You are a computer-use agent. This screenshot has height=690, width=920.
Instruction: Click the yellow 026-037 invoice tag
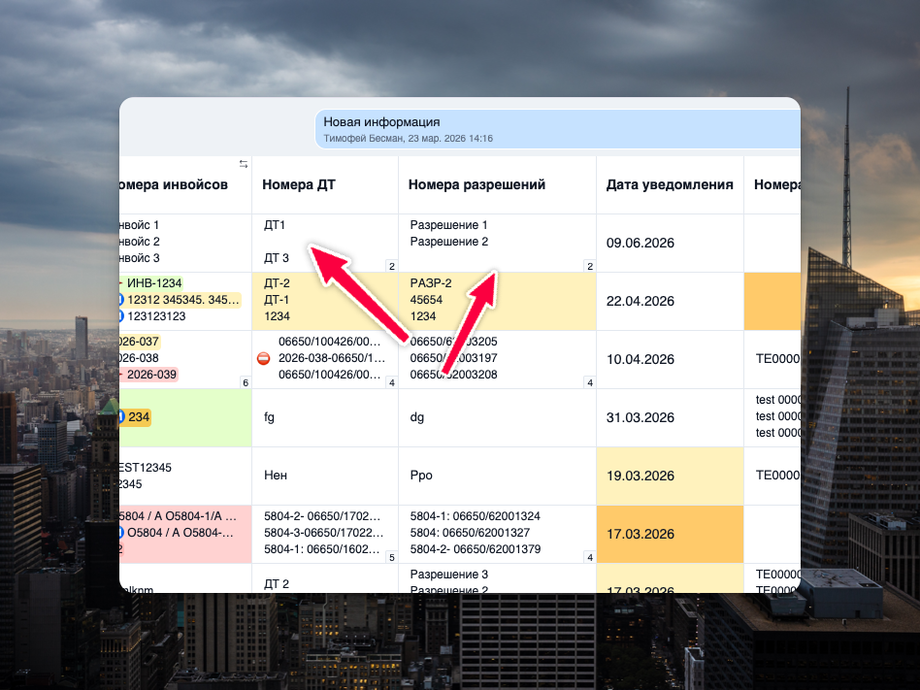point(140,341)
